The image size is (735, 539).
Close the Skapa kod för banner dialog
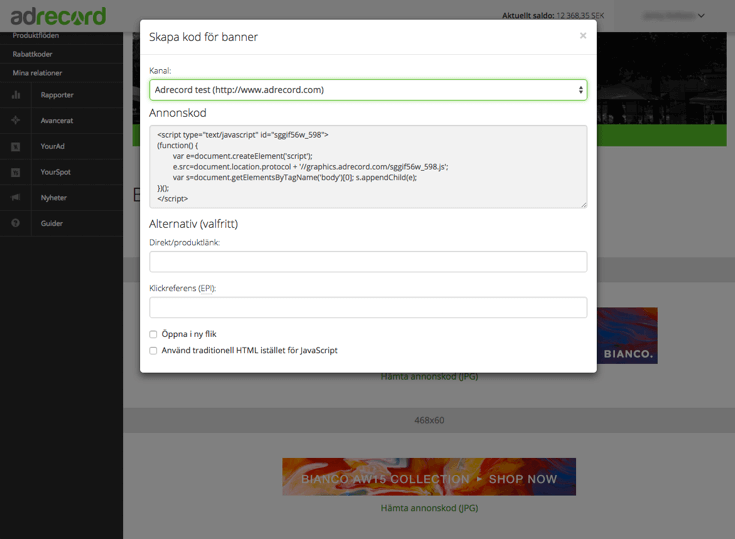click(x=583, y=36)
